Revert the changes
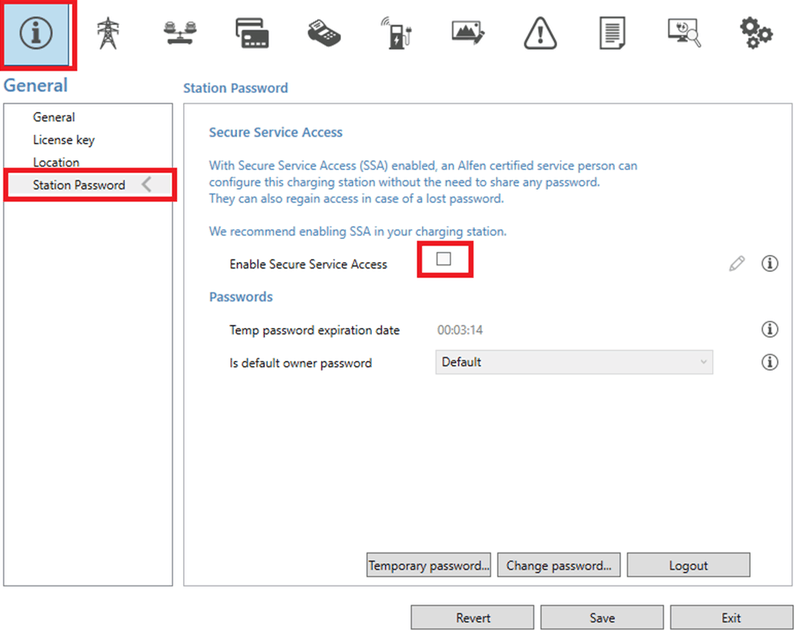This screenshot has width=800, height=644. [x=472, y=618]
